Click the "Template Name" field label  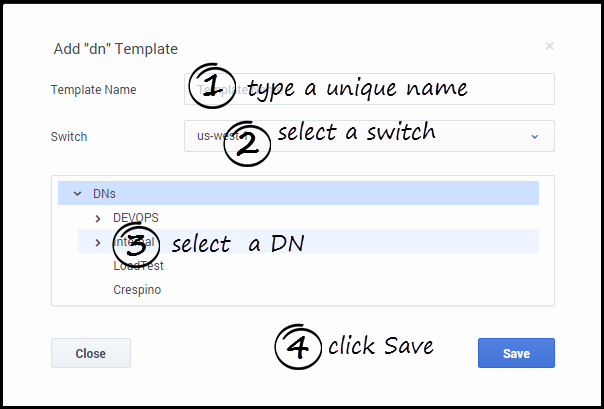click(x=93, y=89)
